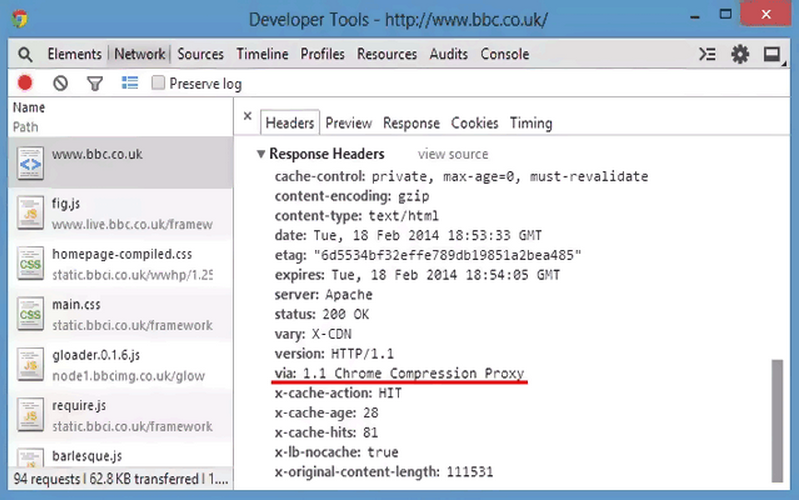
Task: Select the Headers tab
Action: pos(290,123)
